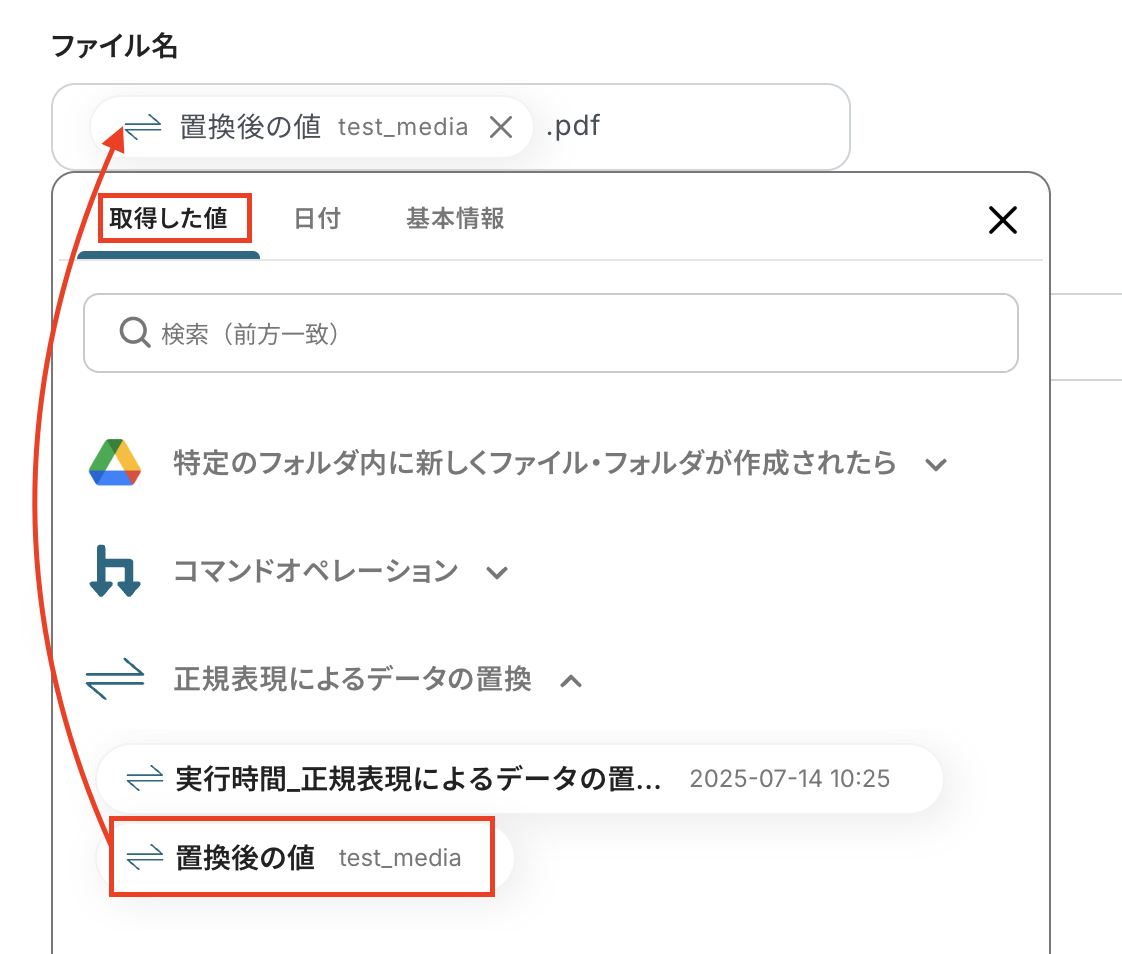
Task: Click the swap icon in the 実行時間 item
Action: coord(145,778)
